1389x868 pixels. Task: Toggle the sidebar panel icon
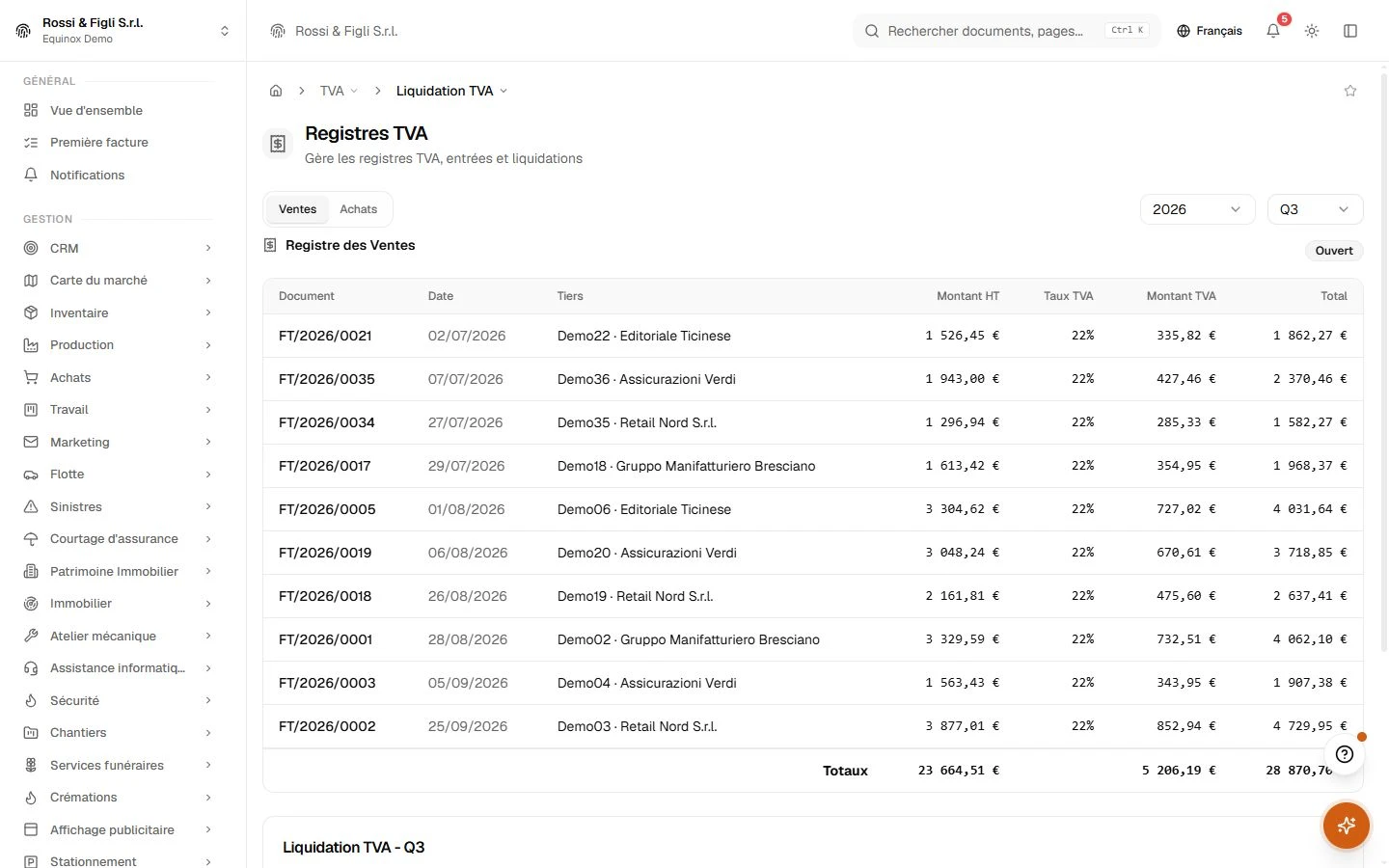pos(1350,31)
